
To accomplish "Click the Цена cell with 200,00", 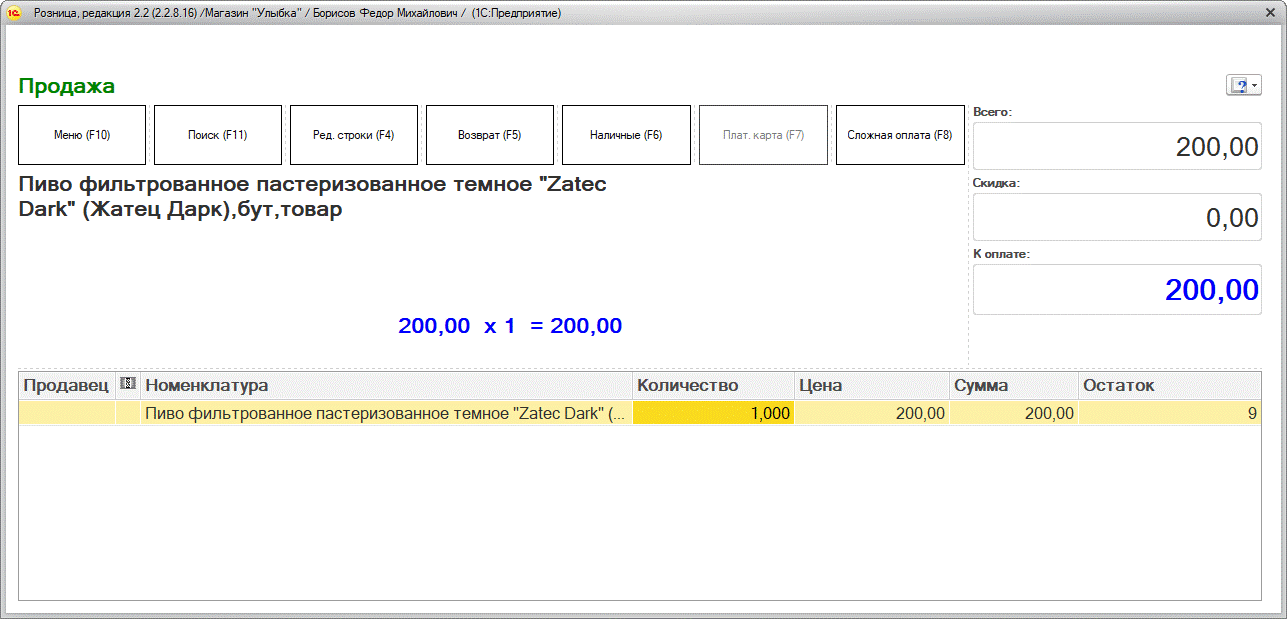I will click(871, 413).
